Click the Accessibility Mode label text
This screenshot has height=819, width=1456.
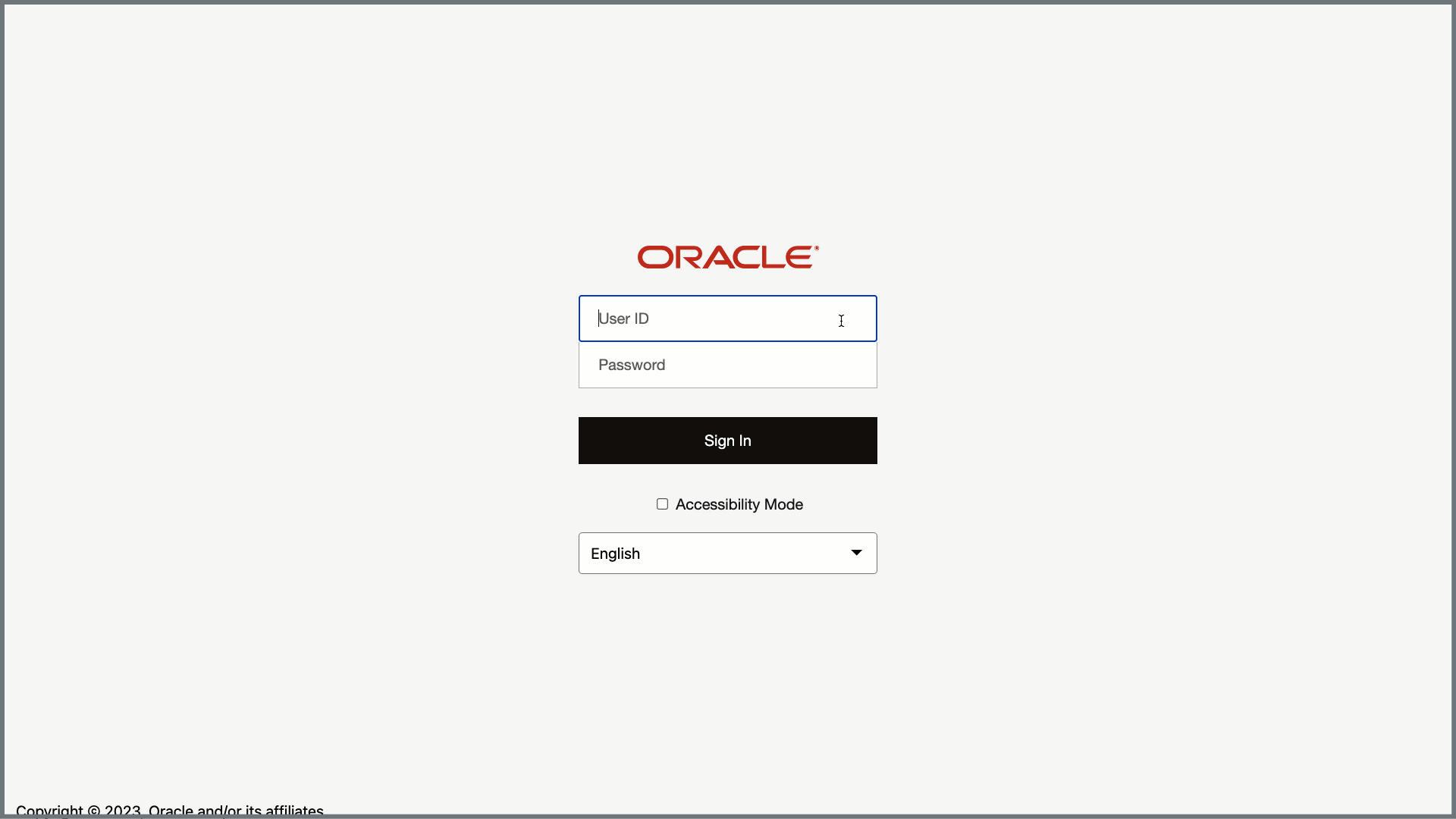(x=739, y=504)
